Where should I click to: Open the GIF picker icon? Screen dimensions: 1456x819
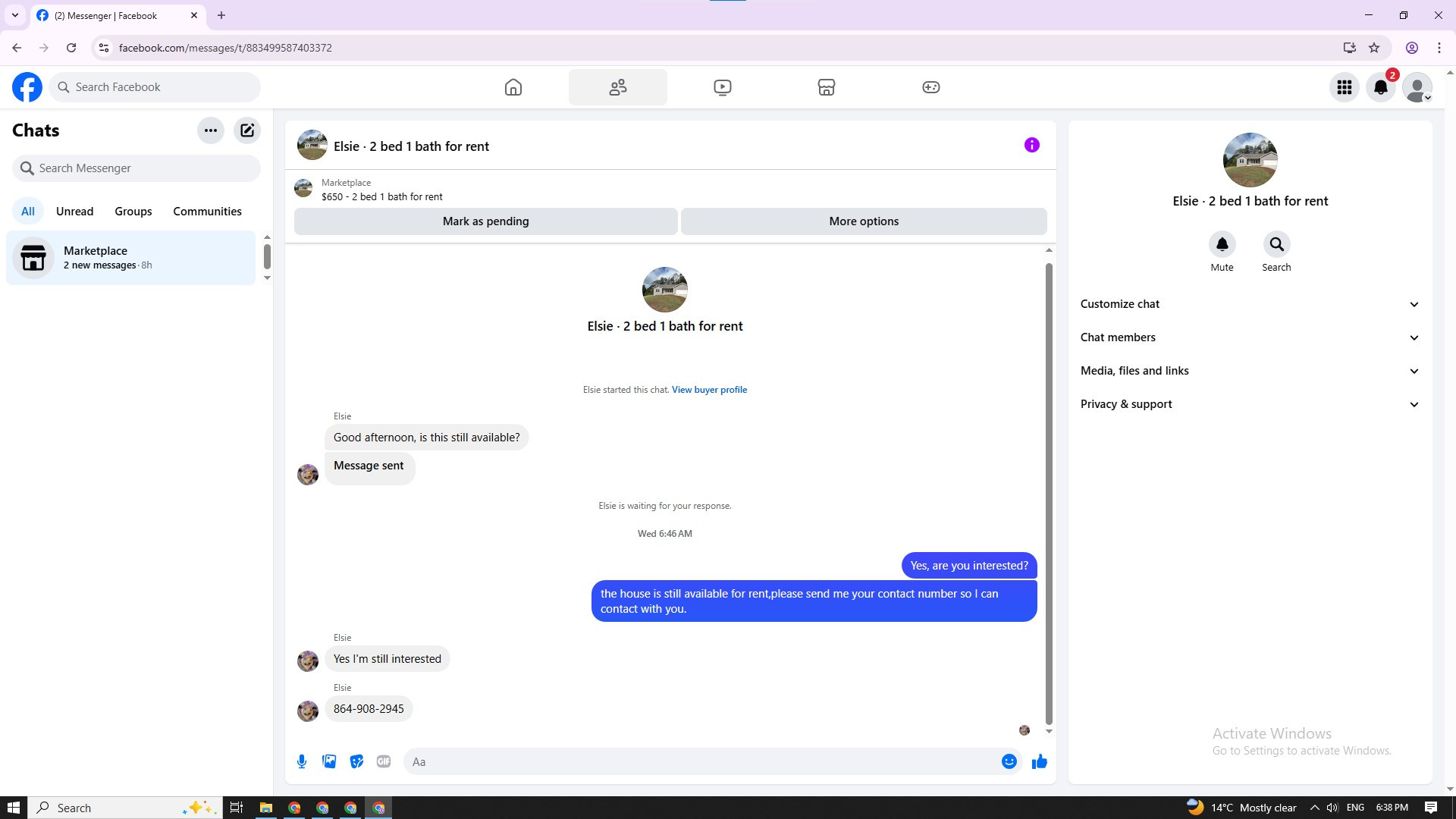(384, 761)
